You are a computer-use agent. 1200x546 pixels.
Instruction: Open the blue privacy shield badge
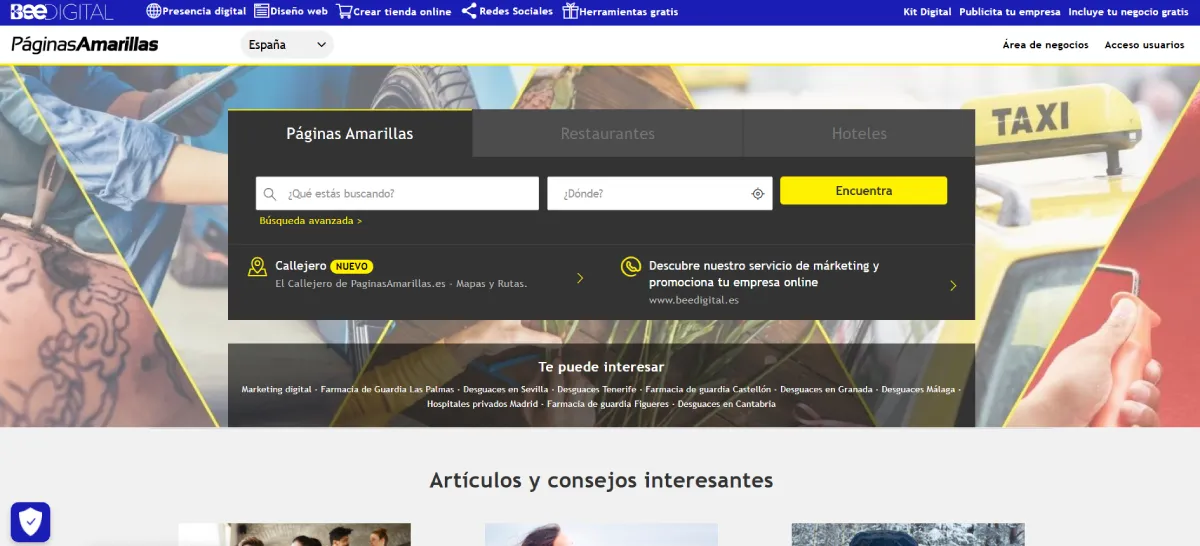(31, 521)
